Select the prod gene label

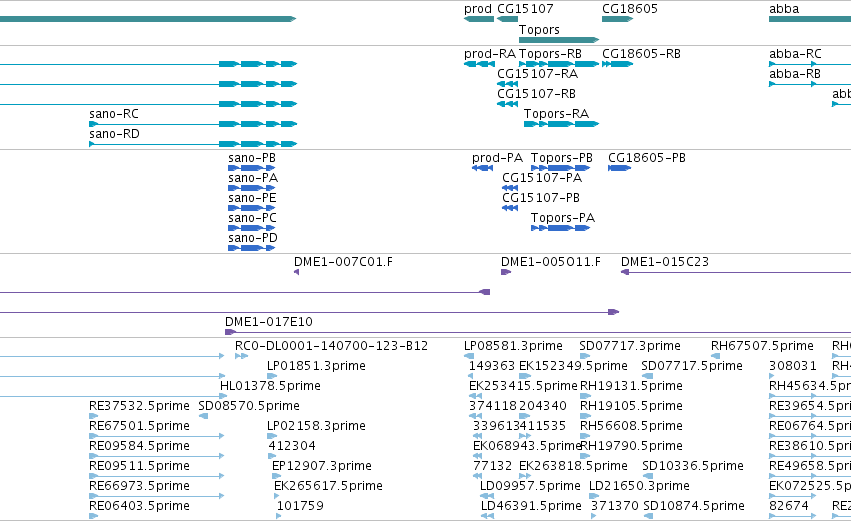coord(478,9)
